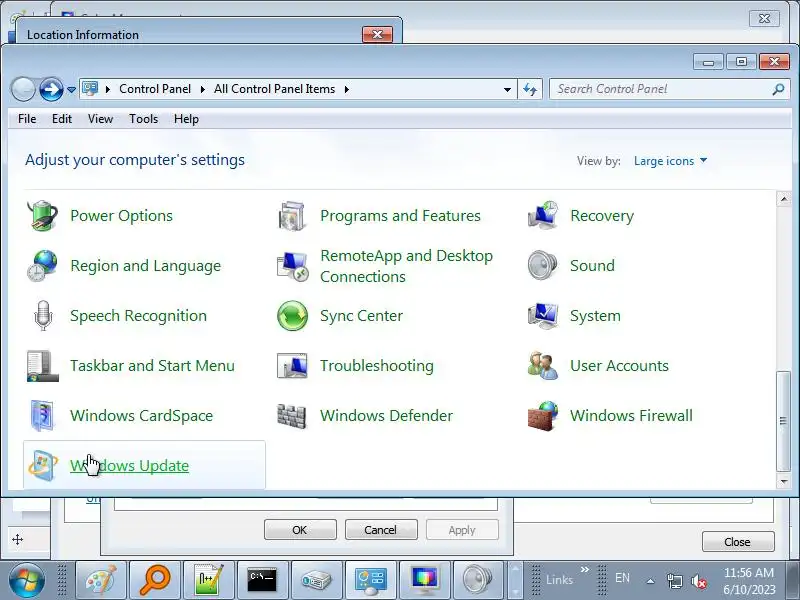Click the vertical scrollbar thumb

(x=784, y=421)
